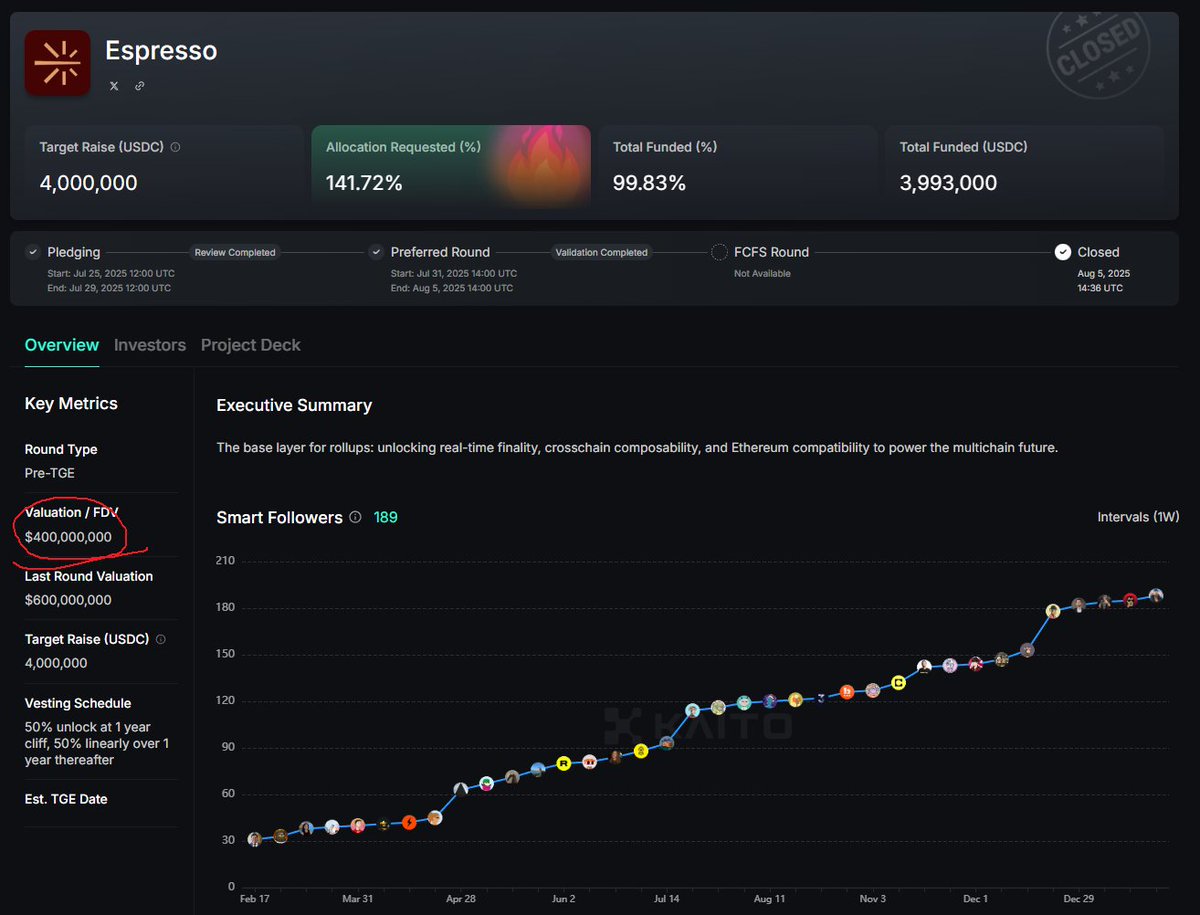The width and height of the screenshot is (1200, 915).
Task: Click the Executive Summary heading
Action: coord(294,405)
